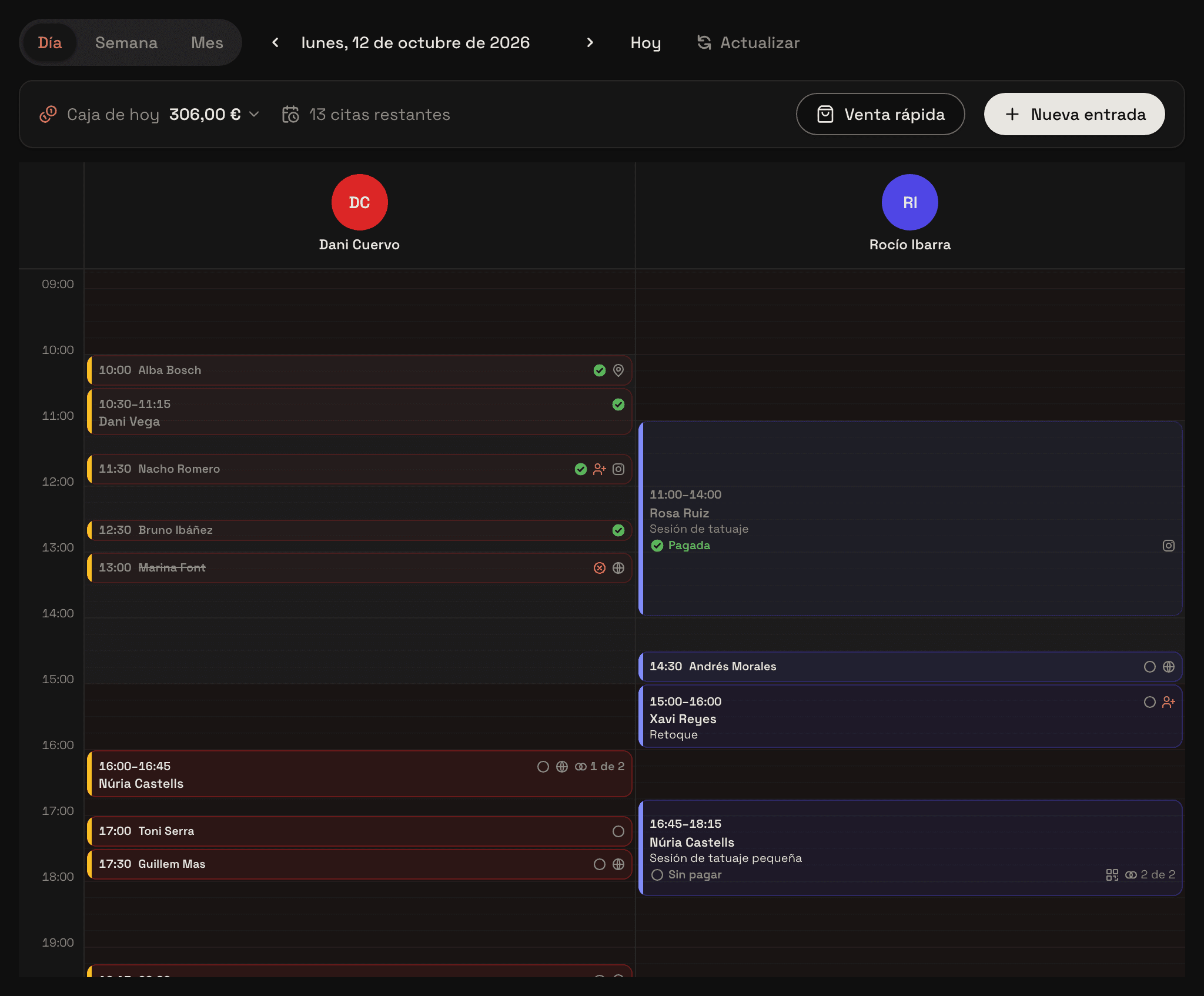
Task: Expand the Caja de hoy dropdown chevron
Action: point(254,114)
